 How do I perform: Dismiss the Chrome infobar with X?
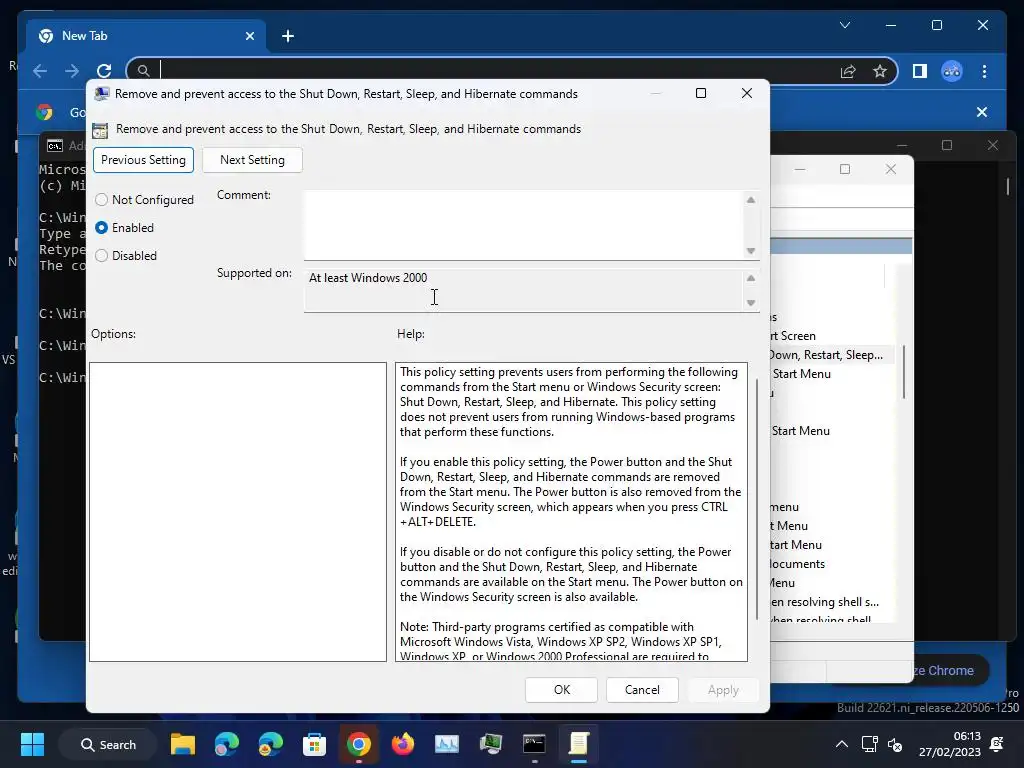[982, 112]
